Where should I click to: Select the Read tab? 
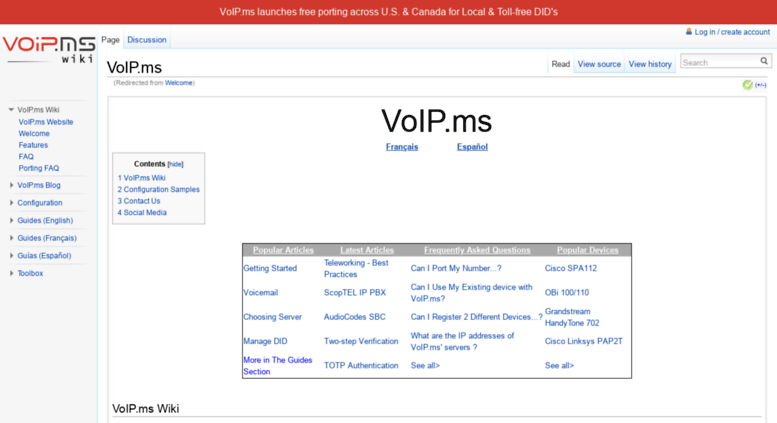(560, 64)
